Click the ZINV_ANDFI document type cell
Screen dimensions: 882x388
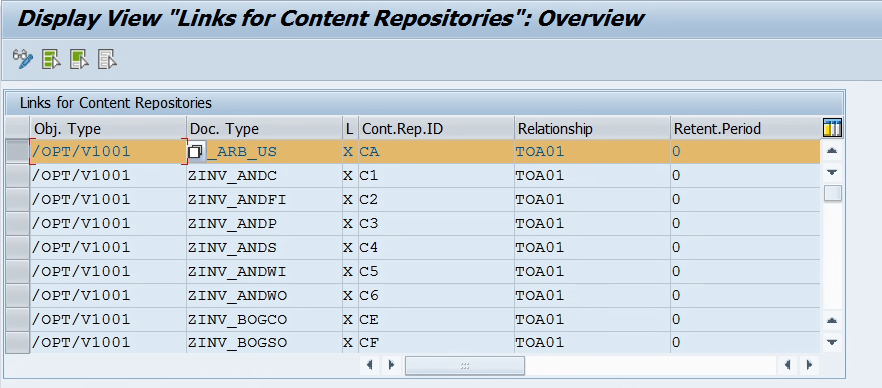click(264, 200)
